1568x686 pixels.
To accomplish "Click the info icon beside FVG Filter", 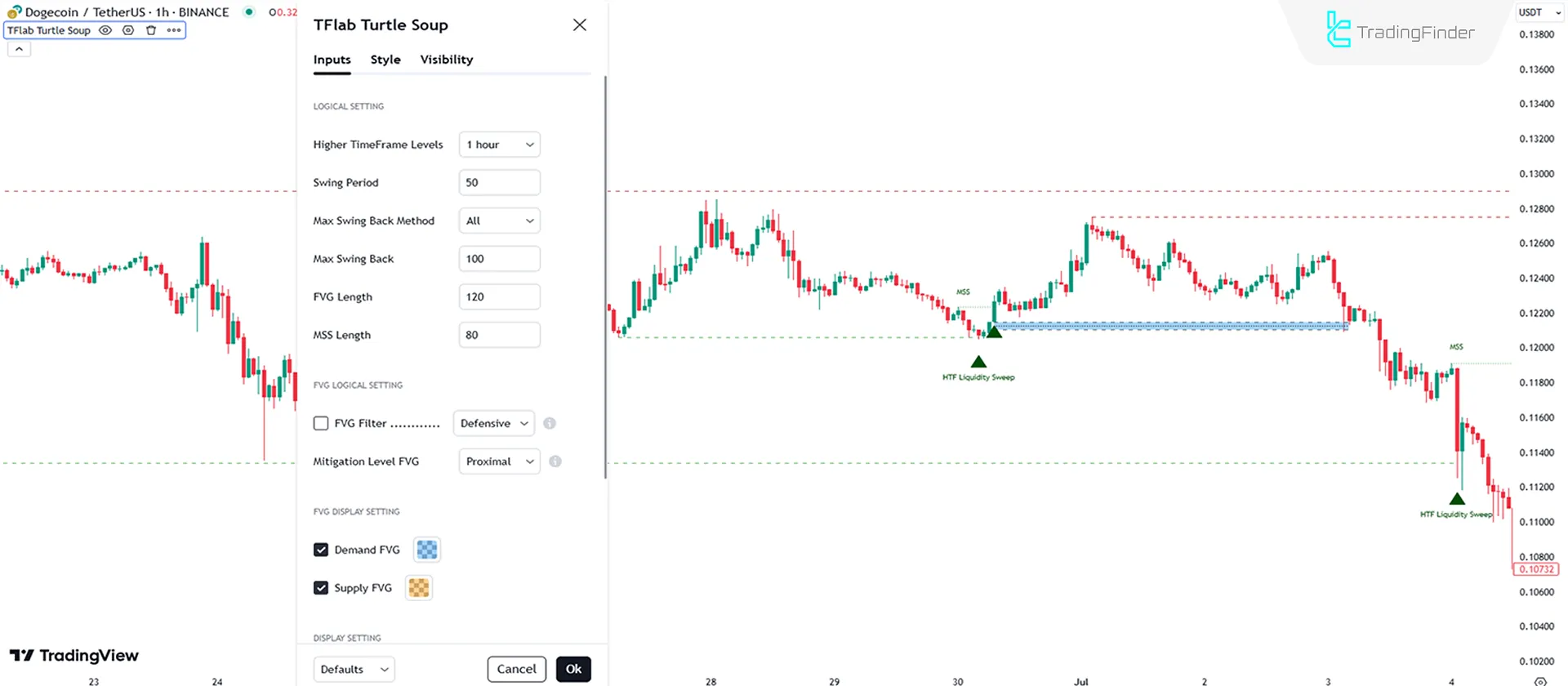I will click(x=550, y=423).
